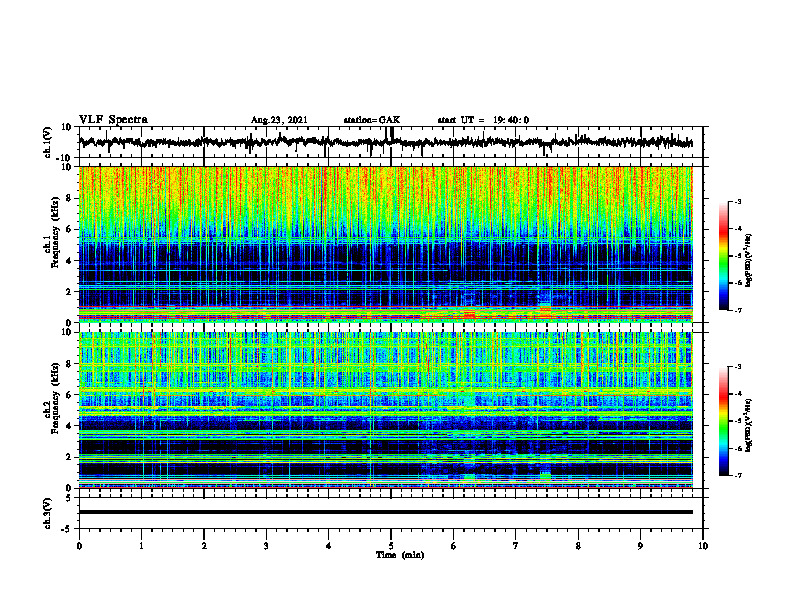Click time-axis tick label "7" at bottom
This screenshot has width=792, height=612.
516,546
